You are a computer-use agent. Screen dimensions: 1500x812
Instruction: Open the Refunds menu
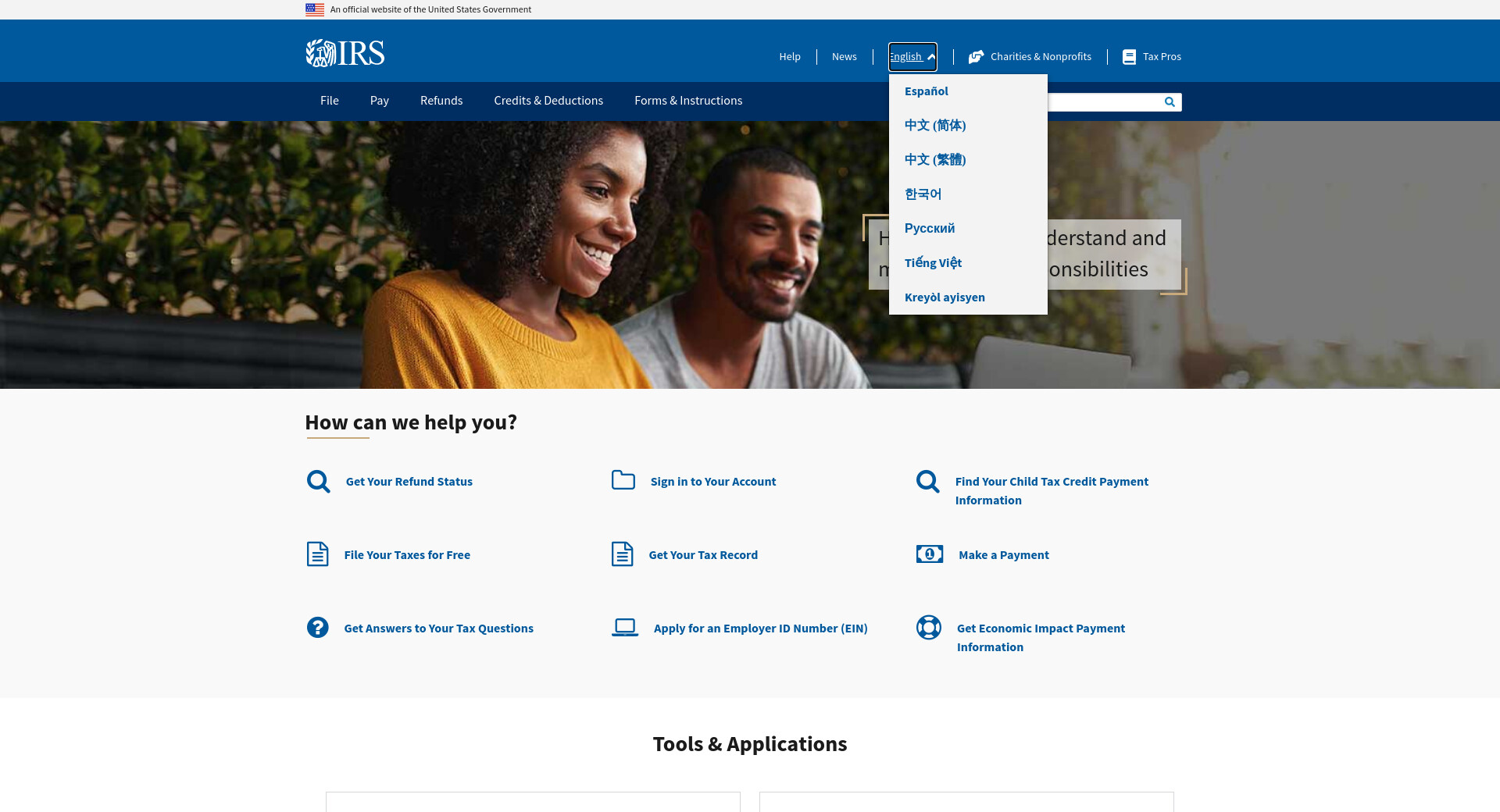click(x=441, y=101)
